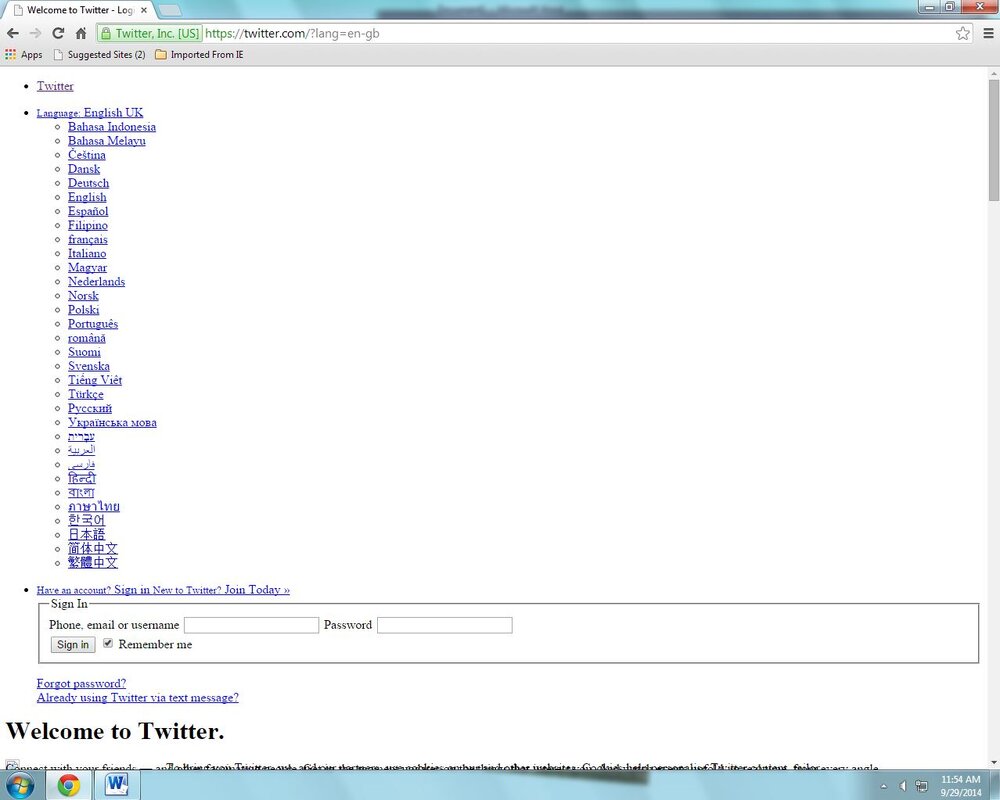Choose Bahasa Indonesia language
This screenshot has width=1000, height=800.
pos(112,127)
